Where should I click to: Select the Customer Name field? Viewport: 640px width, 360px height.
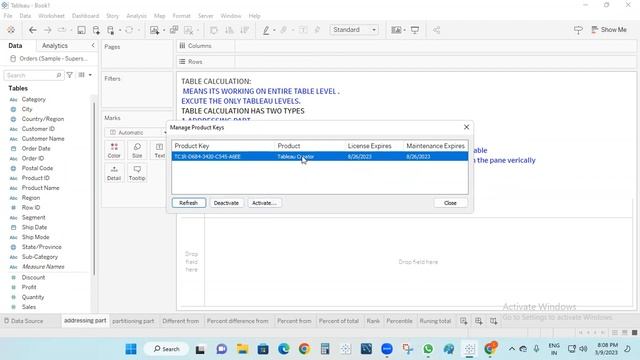pyautogui.click(x=43, y=139)
